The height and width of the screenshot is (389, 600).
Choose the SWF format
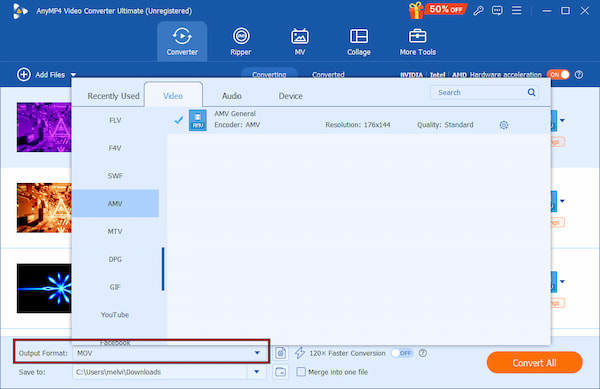pyautogui.click(x=115, y=176)
